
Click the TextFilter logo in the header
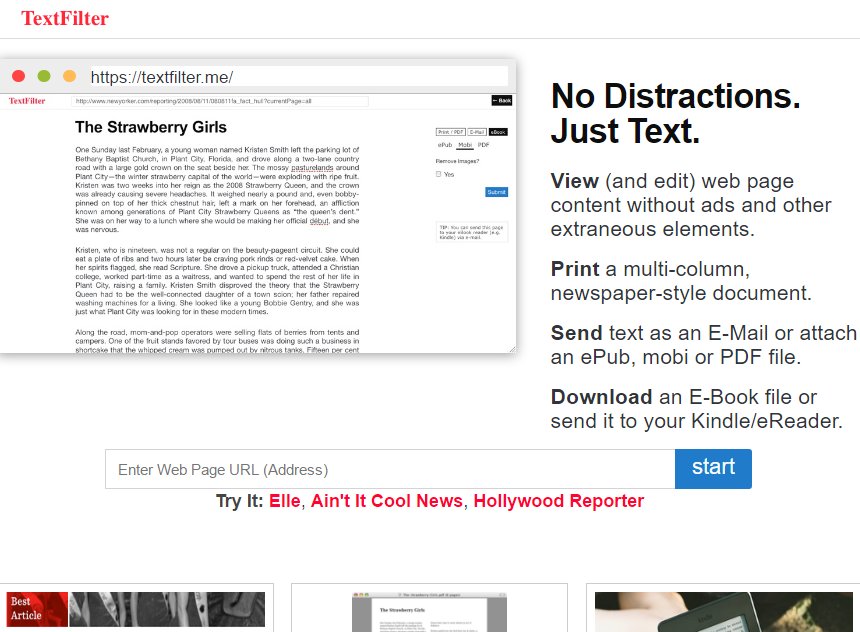pyautogui.click(x=65, y=18)
